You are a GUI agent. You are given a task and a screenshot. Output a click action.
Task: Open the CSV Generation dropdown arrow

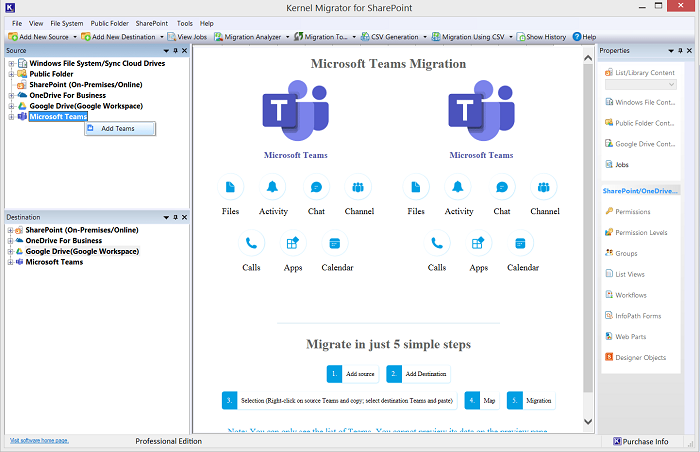[427, 37]
